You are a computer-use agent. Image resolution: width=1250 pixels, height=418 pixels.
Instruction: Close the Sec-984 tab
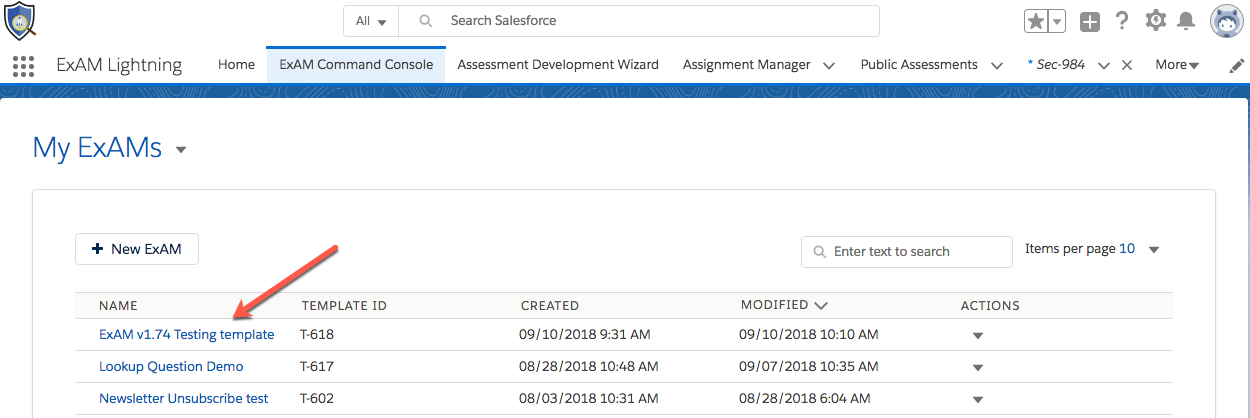pyautogui.click(x=1127, y=65)
